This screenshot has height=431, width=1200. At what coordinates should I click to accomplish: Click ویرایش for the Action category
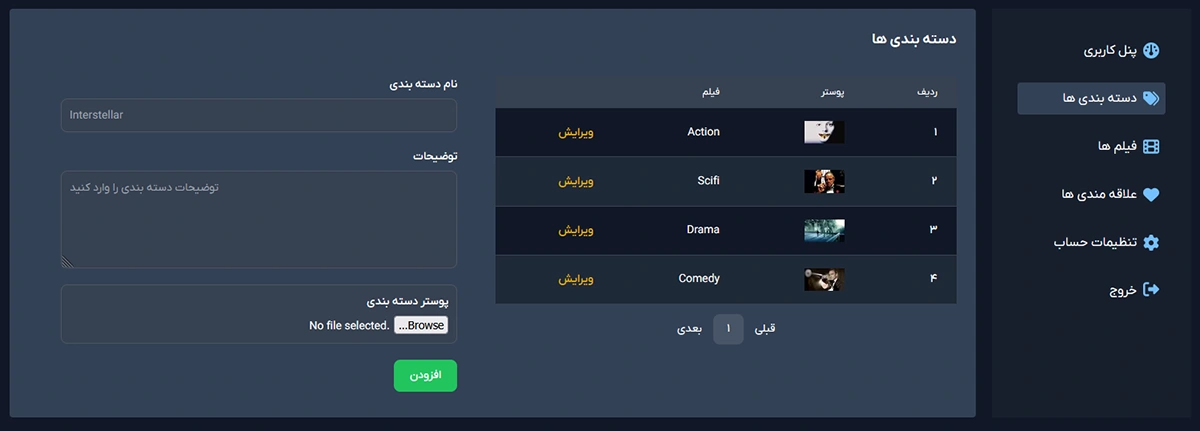click(576, 132)
